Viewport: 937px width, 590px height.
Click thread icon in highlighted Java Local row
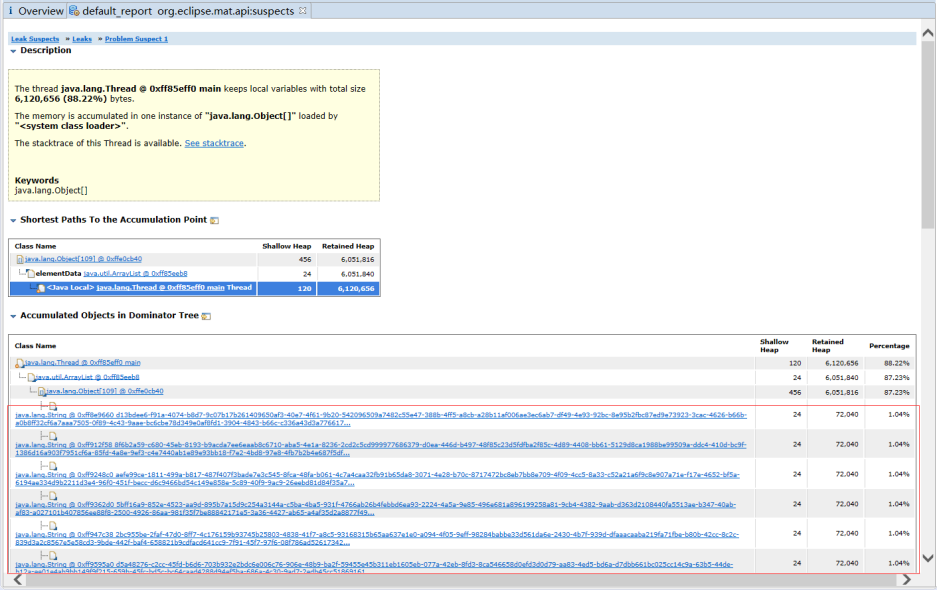41,288
